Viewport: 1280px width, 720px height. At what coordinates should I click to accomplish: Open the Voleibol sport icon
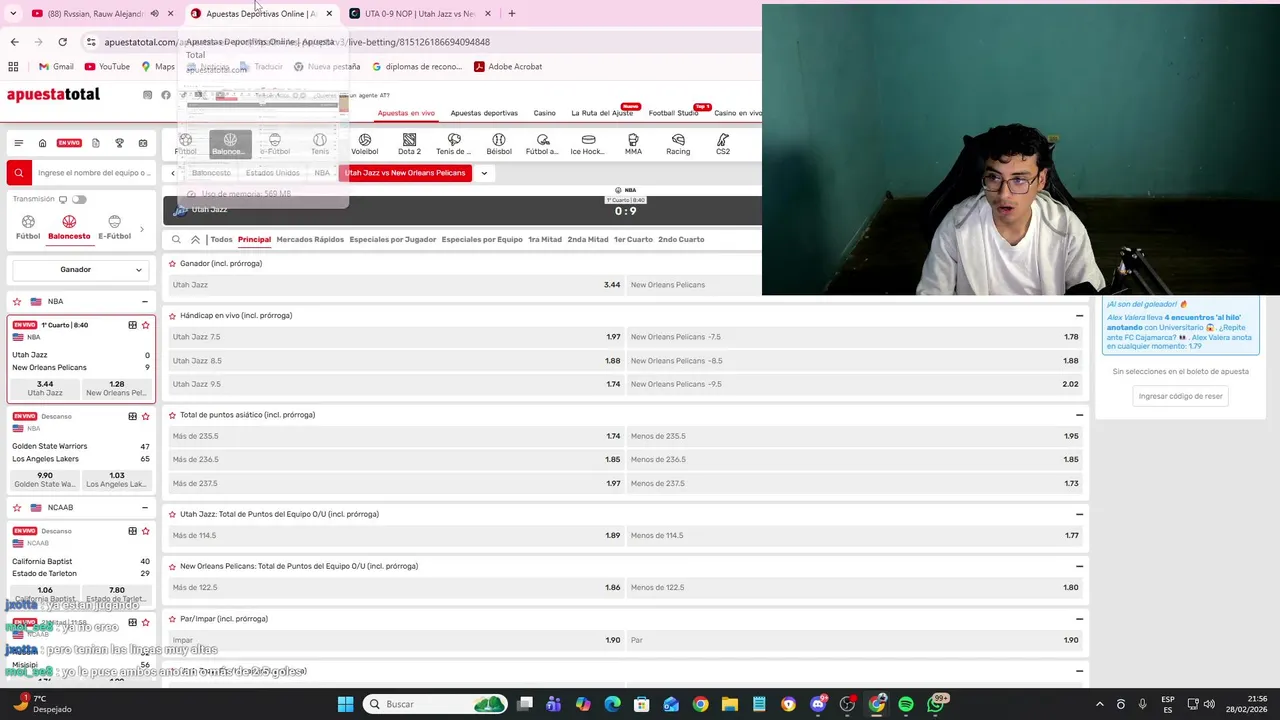(364, 144)
